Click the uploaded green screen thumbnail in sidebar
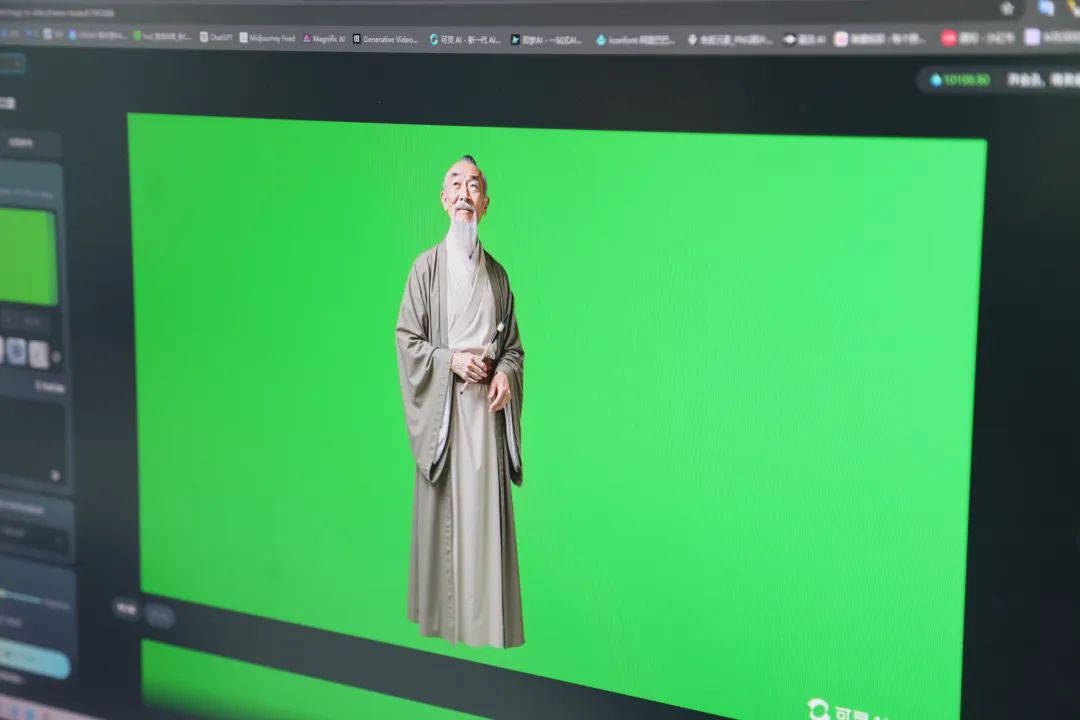Screen dimensions: 1080x720 [28, 256]
